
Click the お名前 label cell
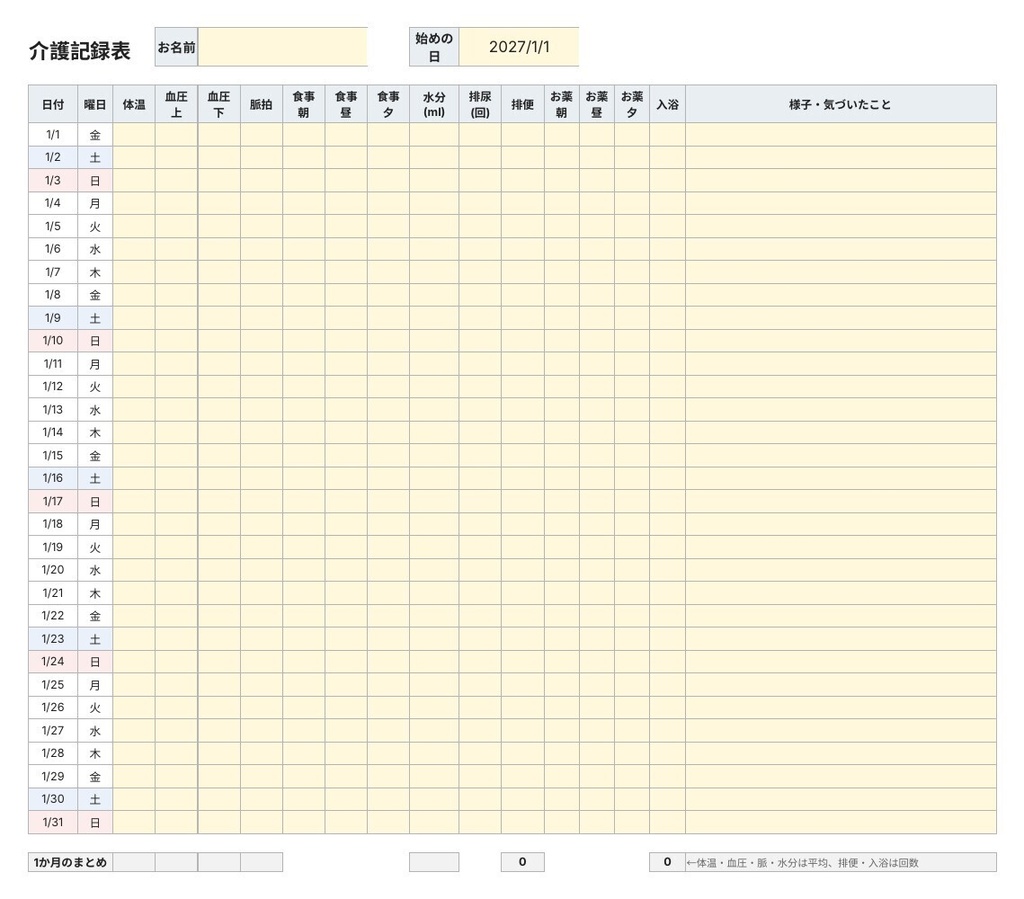click(176, 47)
